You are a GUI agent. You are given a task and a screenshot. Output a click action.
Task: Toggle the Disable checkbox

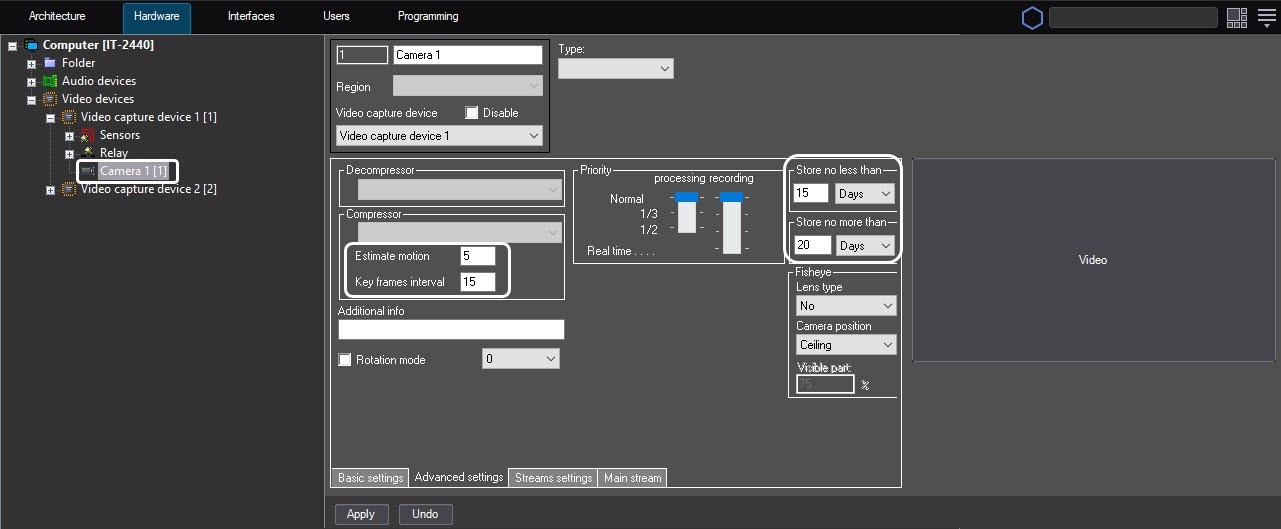click(472, 113)
